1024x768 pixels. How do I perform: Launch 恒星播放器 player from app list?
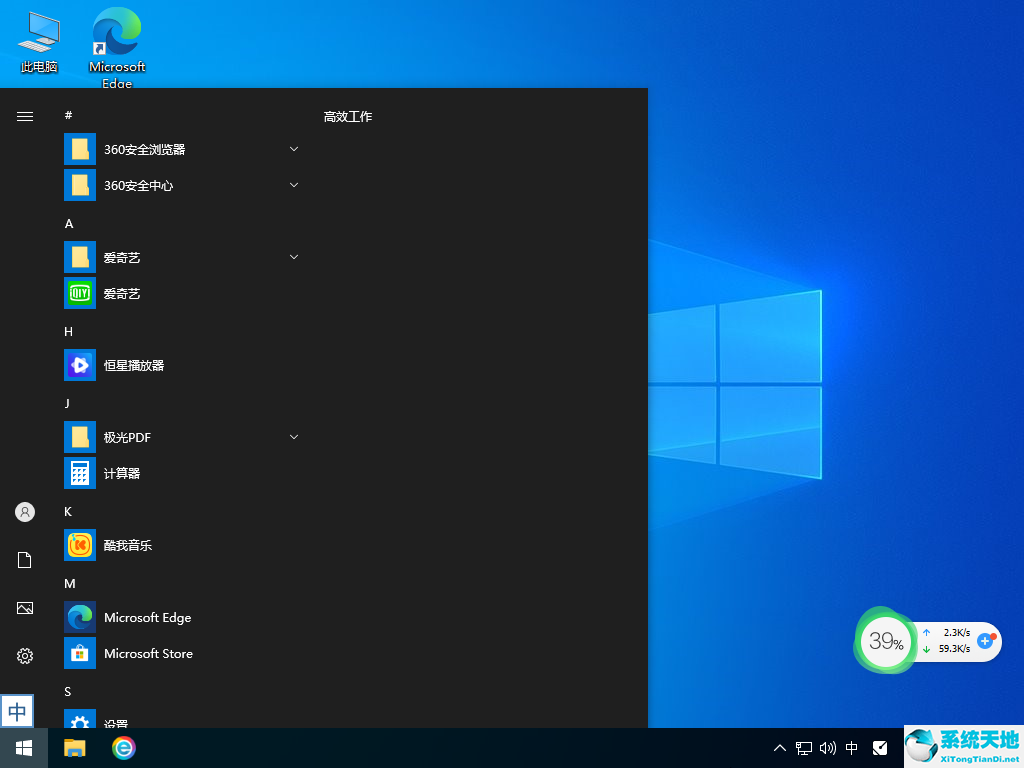[x=80, y=366]
